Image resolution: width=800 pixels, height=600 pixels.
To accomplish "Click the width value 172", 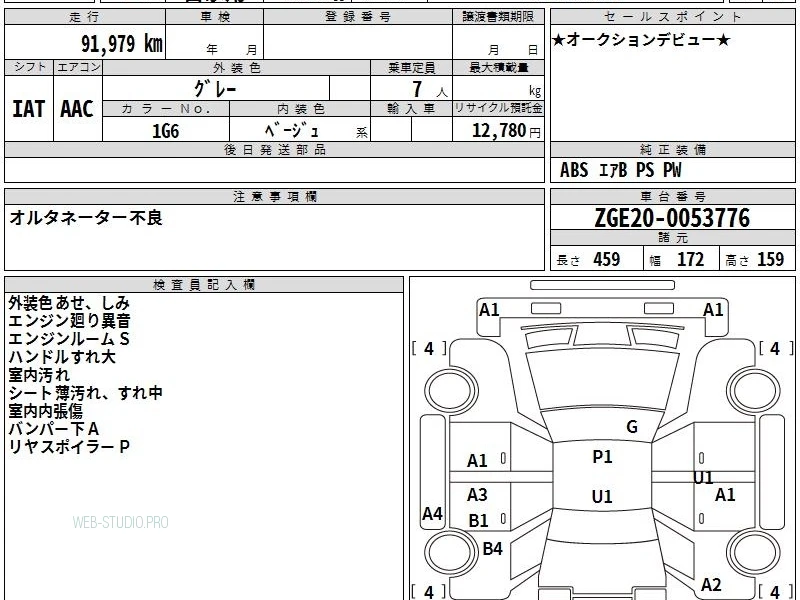I will point(690,259).
